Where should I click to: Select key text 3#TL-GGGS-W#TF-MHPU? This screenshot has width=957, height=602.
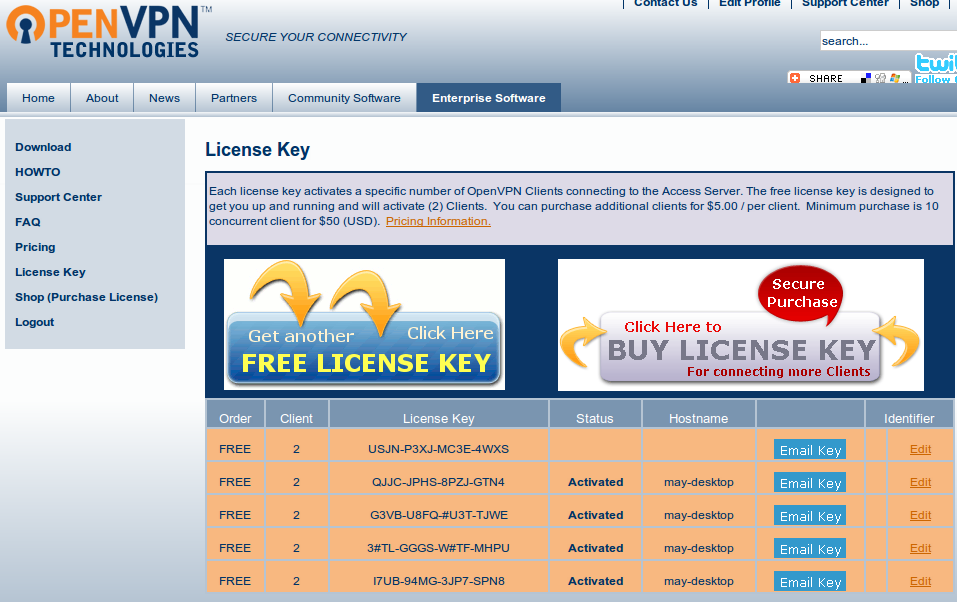438,548
